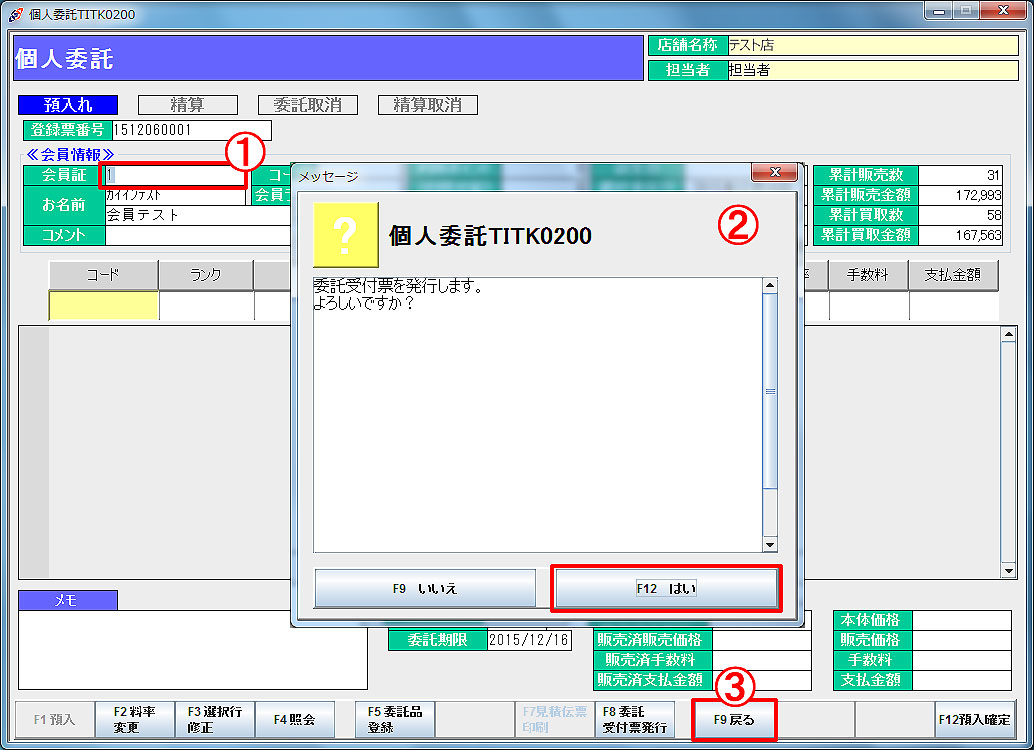This screenshot has height=750, width=1034.
Task: Click the 支払金額 column header
Action: click(x=953, y=275)
